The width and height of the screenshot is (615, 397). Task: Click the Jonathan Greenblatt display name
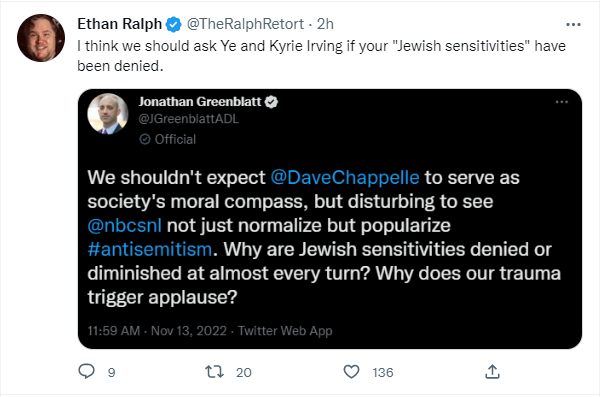[200, 102]
